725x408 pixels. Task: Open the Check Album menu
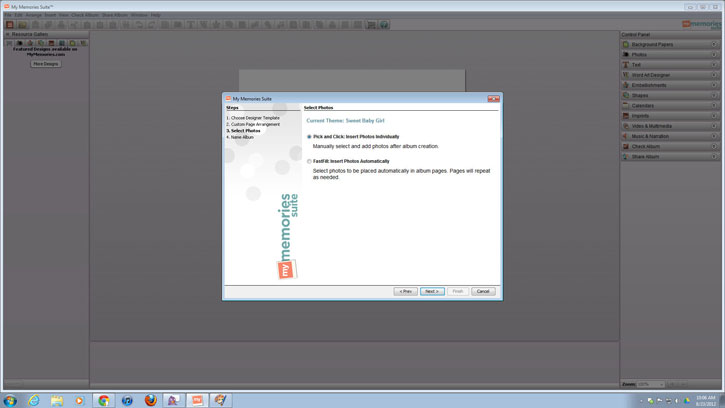(x=85, y=15)
